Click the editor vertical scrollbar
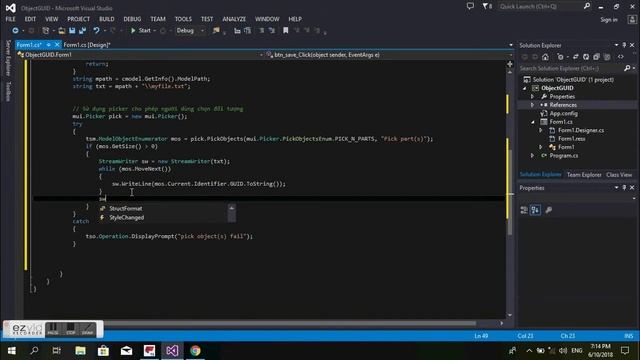Screen dimensions: 640x360 click(x=510, y=192)
